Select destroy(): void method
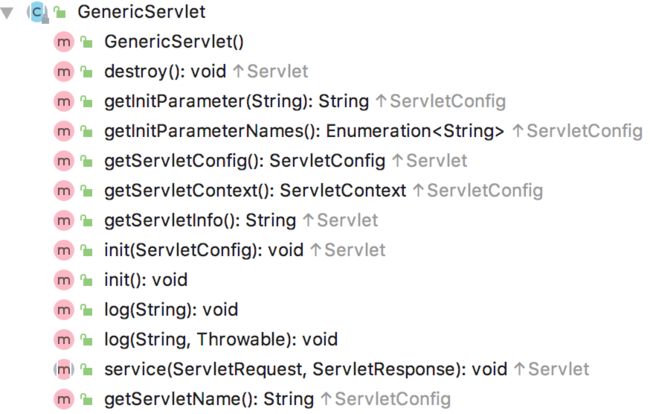Image resolution: width=650 pixels, height=414 pixels. [x=165, y=72]
